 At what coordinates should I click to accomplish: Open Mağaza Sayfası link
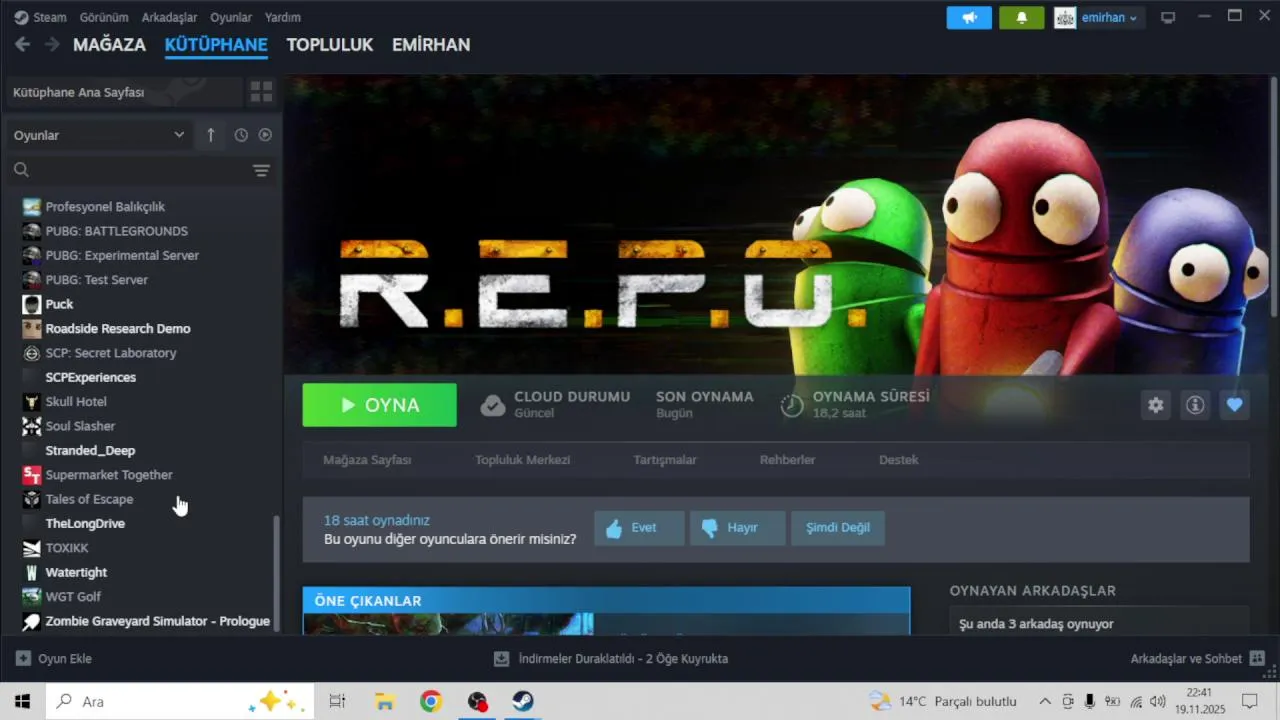(367, 460)
